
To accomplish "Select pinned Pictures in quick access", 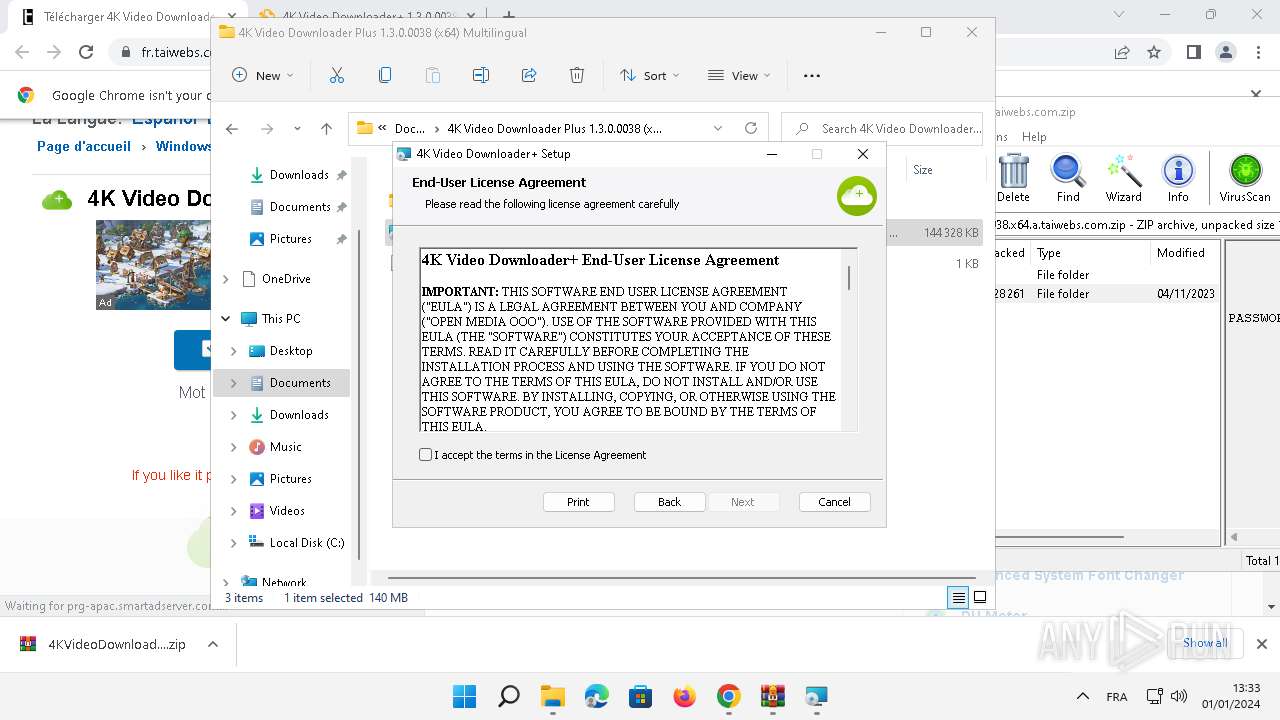I will pos(291,239).
